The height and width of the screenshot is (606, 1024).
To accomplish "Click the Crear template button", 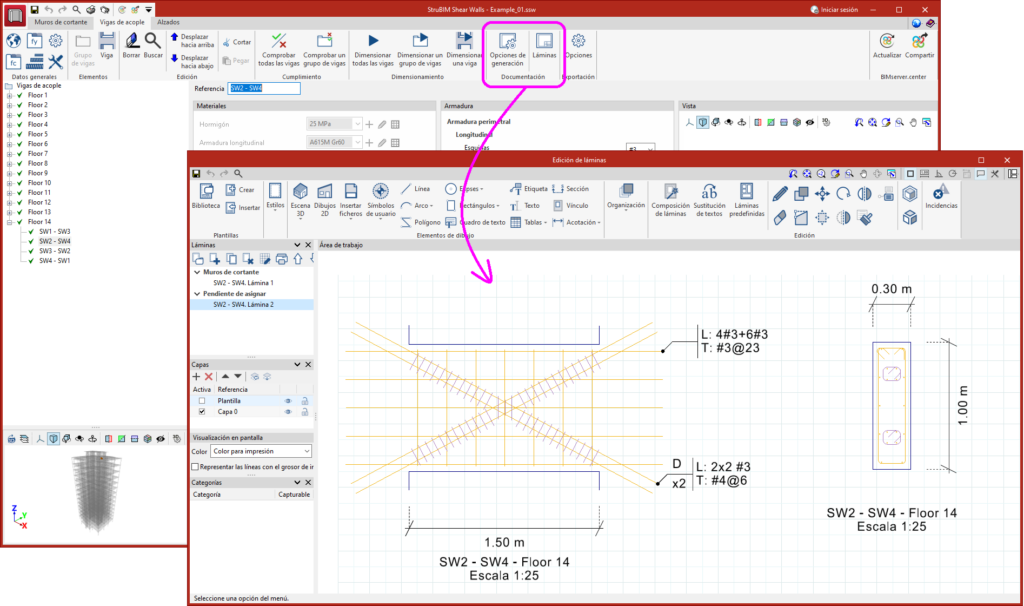I will [x=239, y=189].
